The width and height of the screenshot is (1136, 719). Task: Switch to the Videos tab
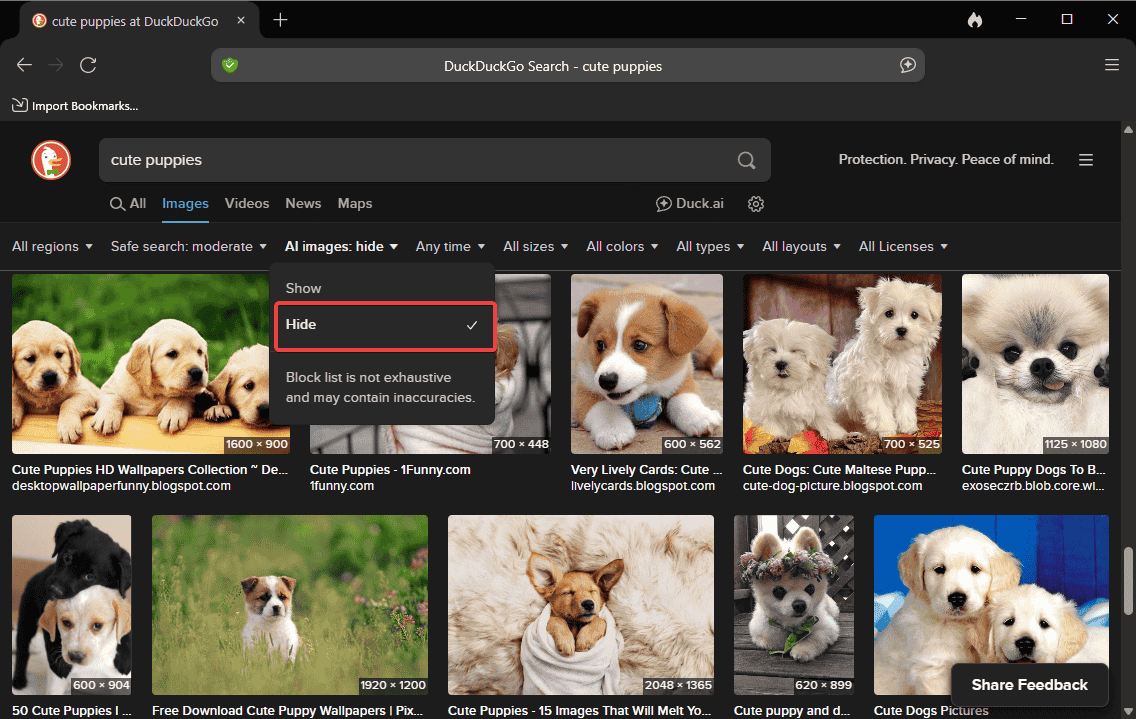(x=247, y=203)
